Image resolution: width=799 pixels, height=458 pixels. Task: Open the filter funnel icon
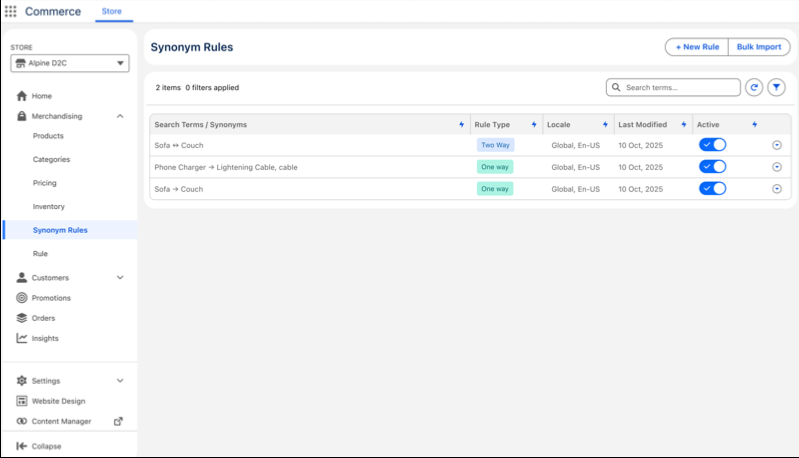coord(776,88)
